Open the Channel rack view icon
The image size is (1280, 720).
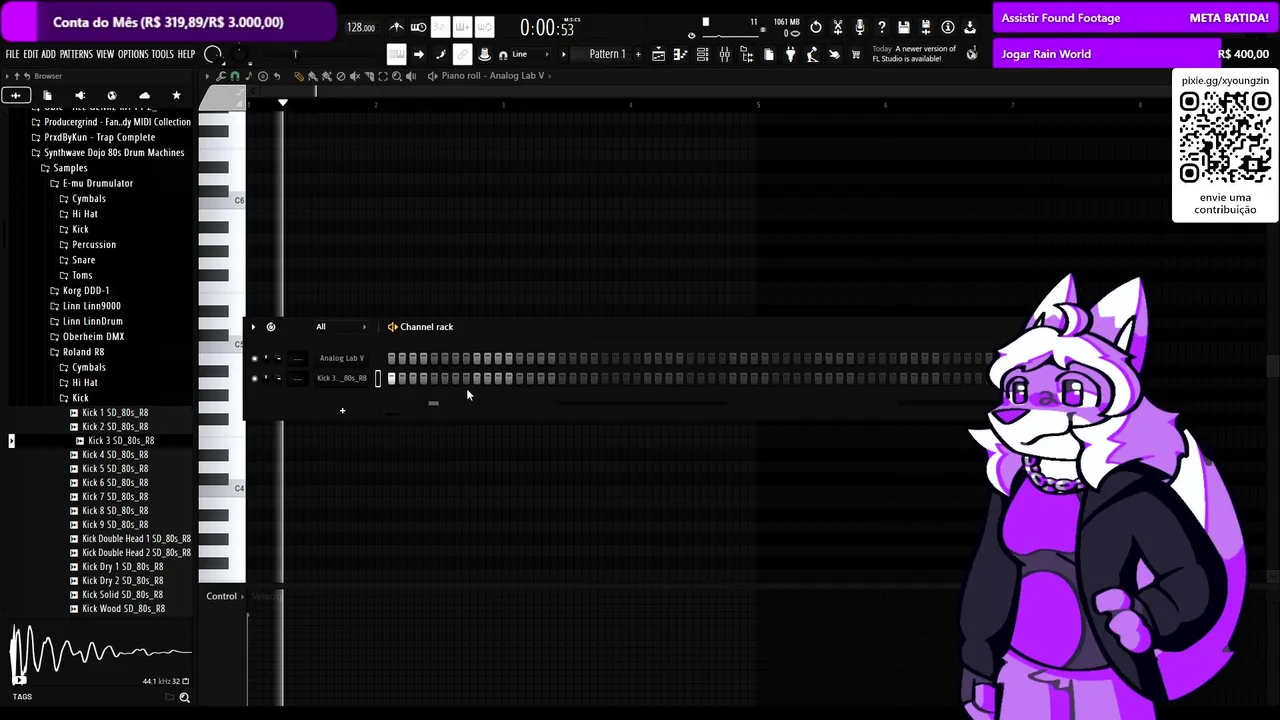click(x=703, y=54)
